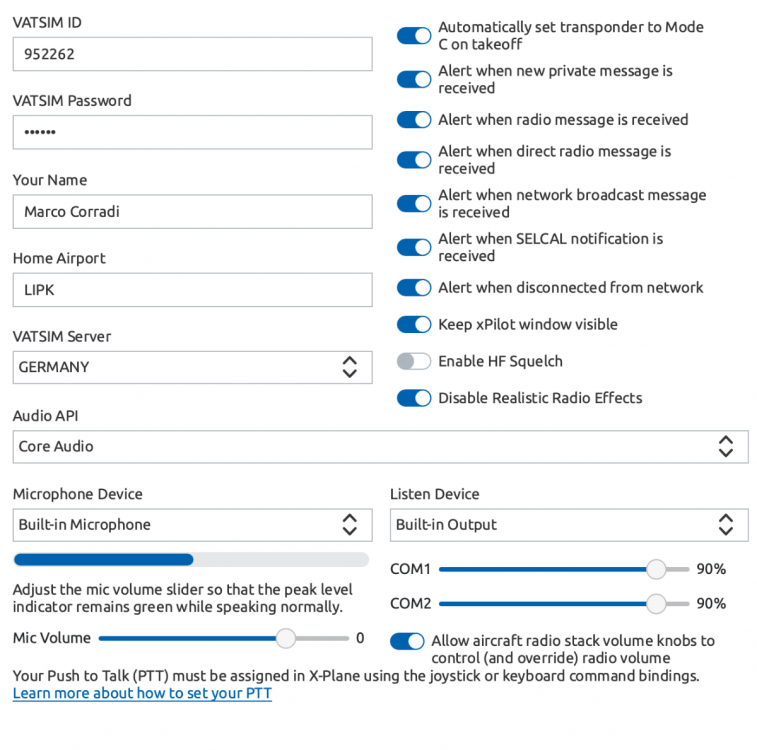
Task: Disable alert for new private messages
Action: click(413, 80)
